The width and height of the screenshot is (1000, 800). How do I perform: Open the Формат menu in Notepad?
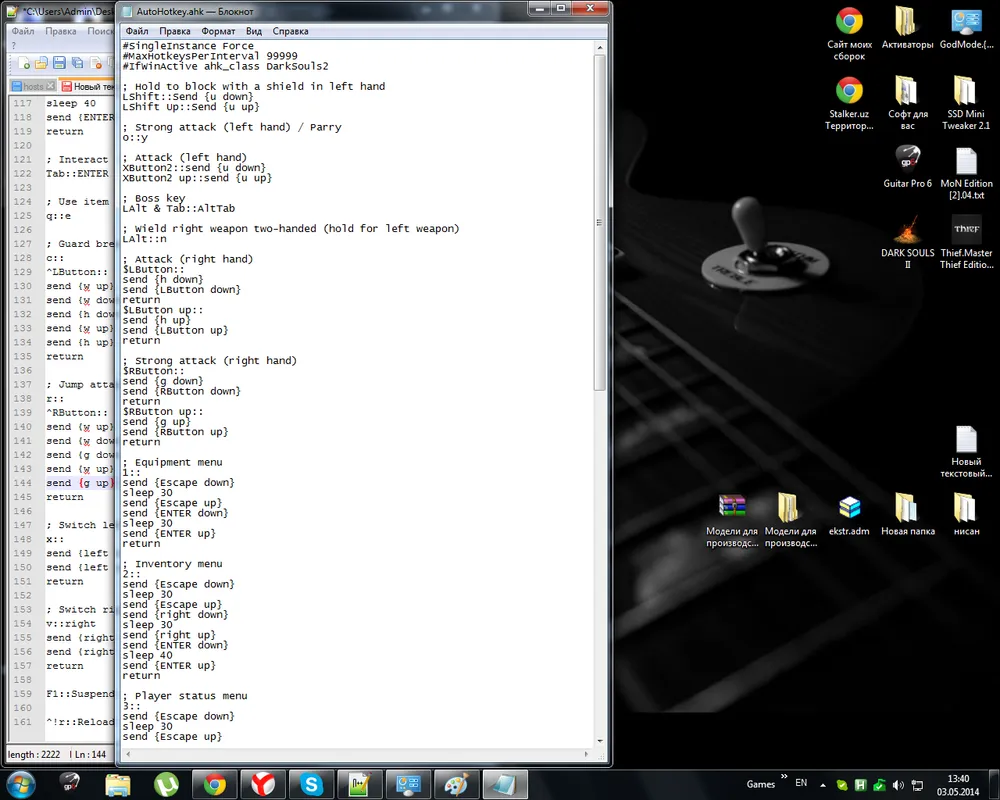(218, 32)
